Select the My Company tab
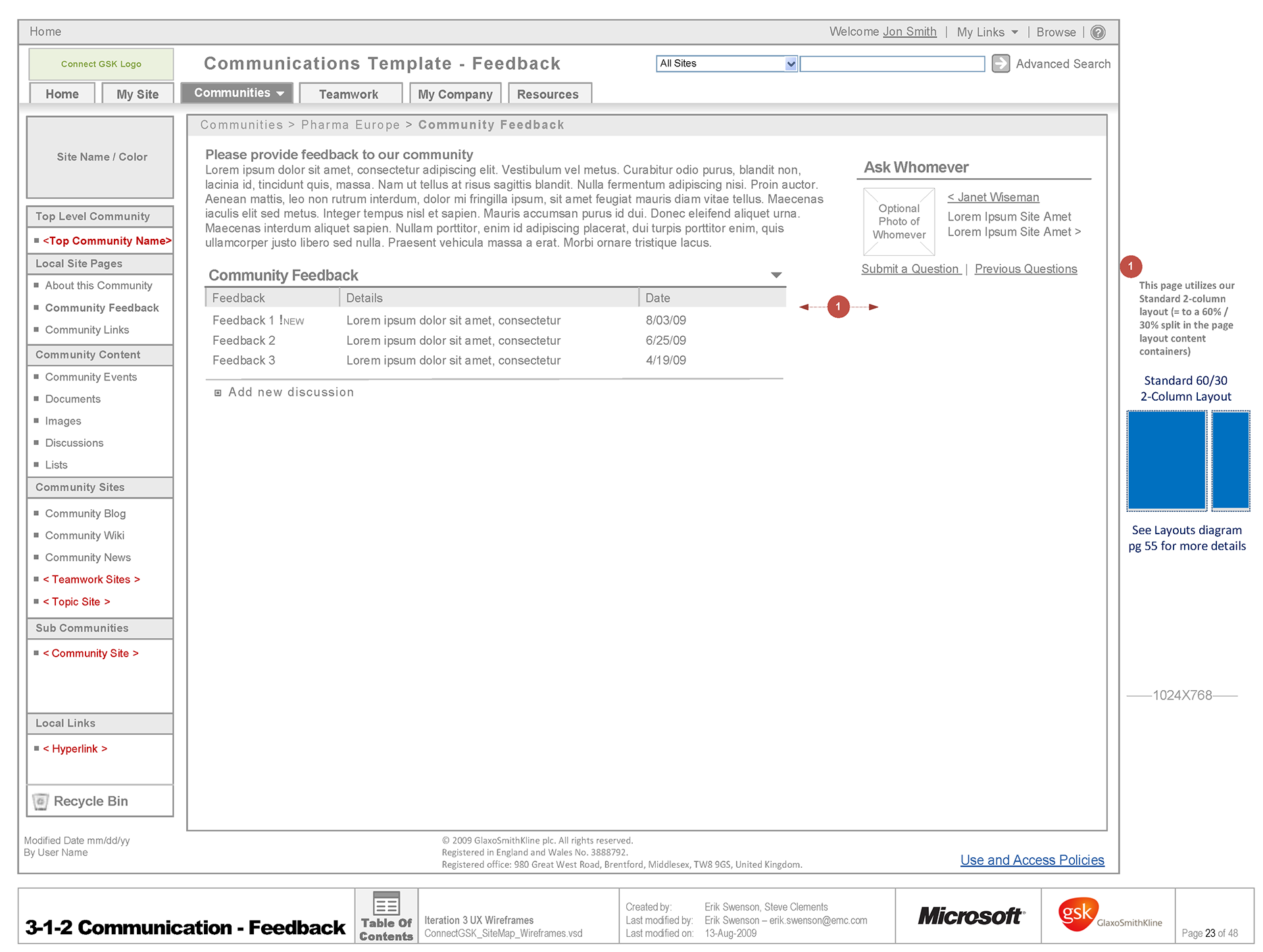The width and height of the screenshot is (1263, 952). 455,94
